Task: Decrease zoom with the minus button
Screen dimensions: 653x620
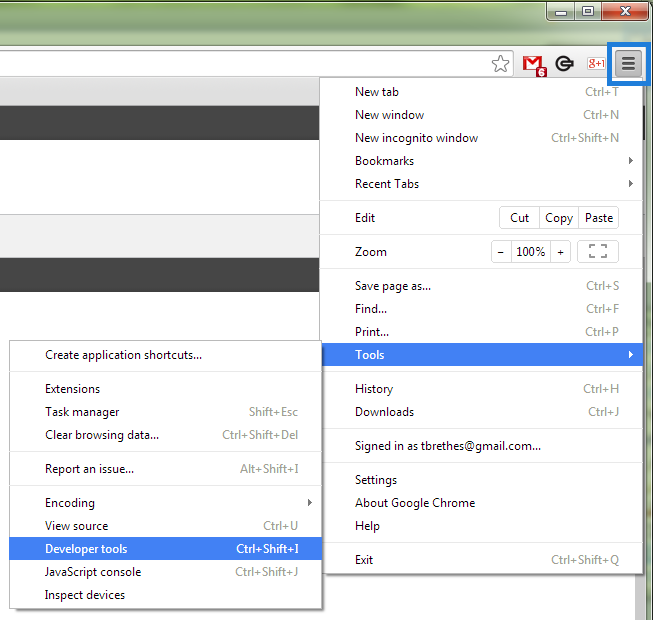Action: coord(501,252)
